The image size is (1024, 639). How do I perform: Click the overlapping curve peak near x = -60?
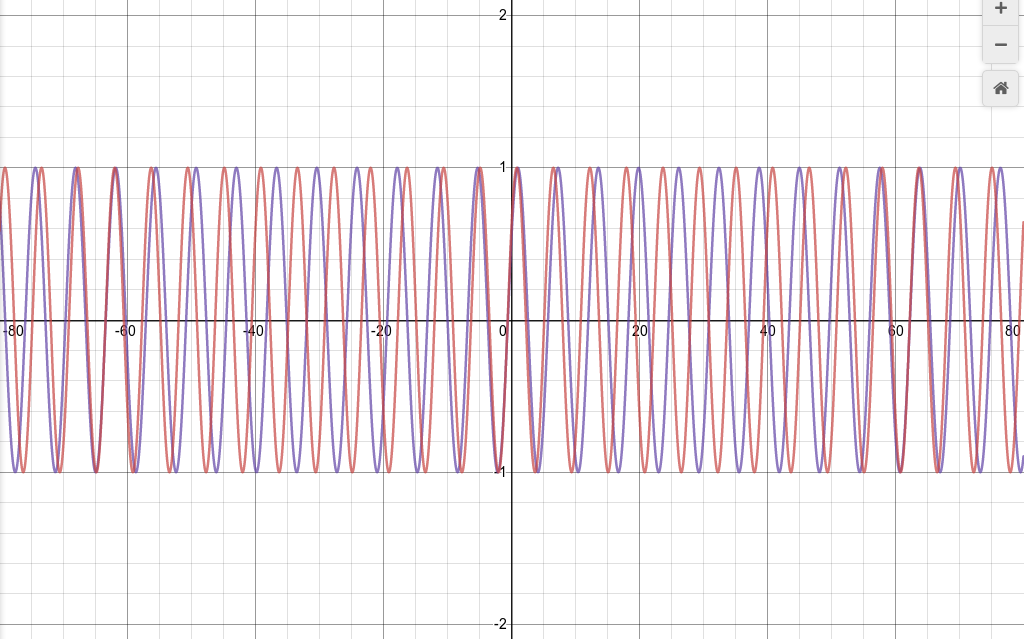[x=115, y=168]
